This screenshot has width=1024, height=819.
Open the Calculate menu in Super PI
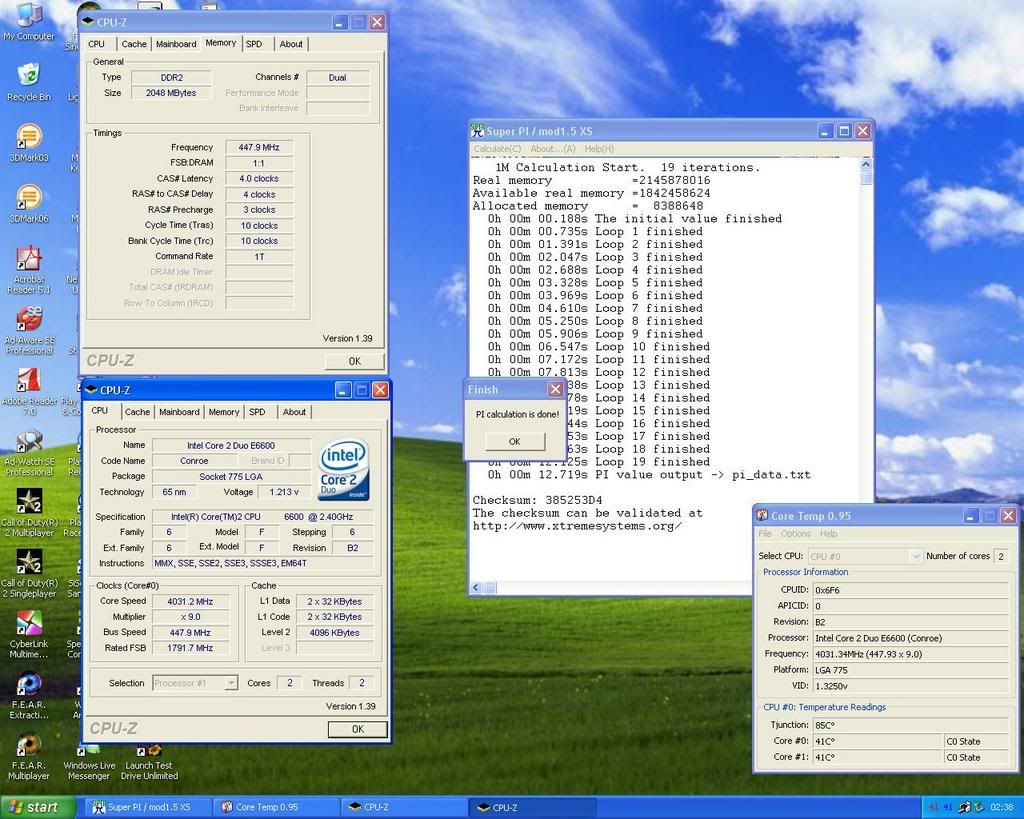(x=497, y=149)
